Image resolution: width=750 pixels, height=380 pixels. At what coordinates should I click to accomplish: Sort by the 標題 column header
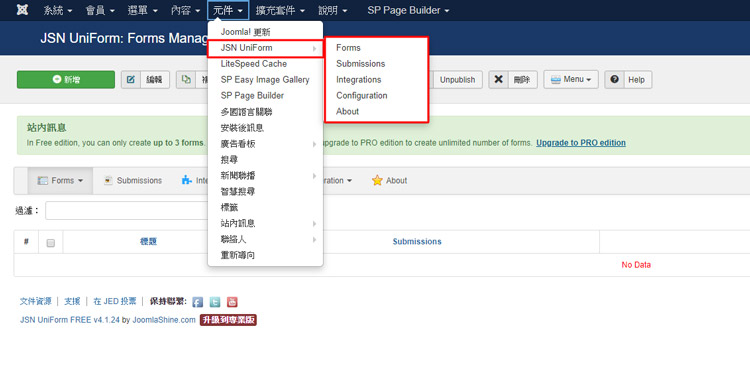point(148,242)
